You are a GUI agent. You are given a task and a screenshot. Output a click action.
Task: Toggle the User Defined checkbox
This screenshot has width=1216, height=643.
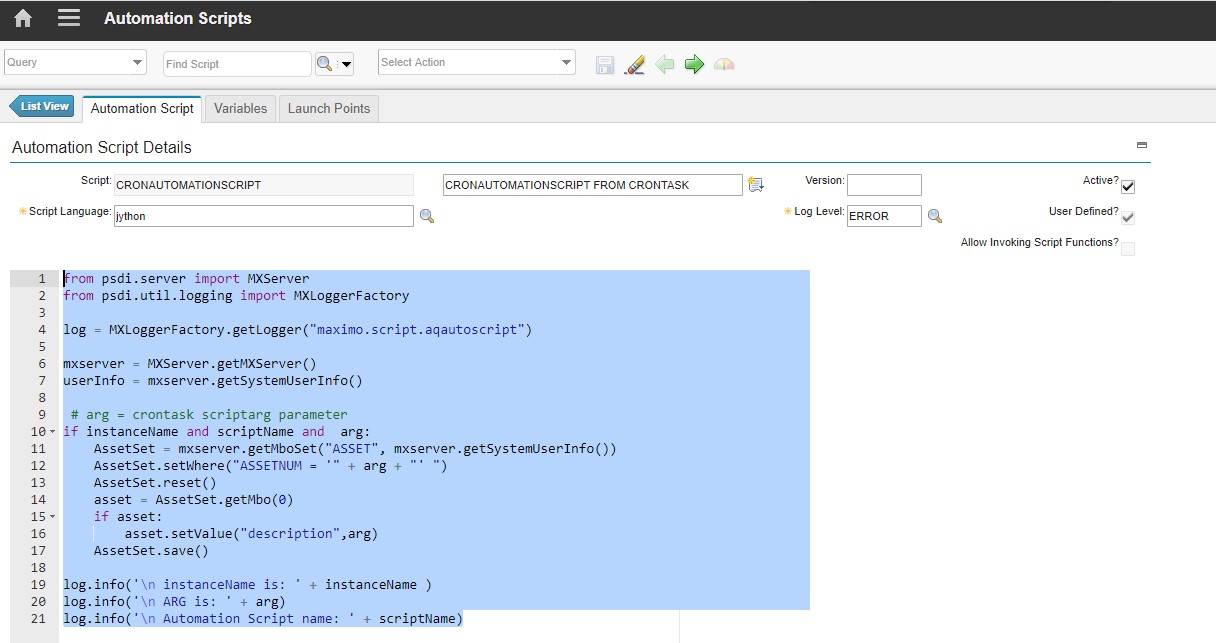1128,217
